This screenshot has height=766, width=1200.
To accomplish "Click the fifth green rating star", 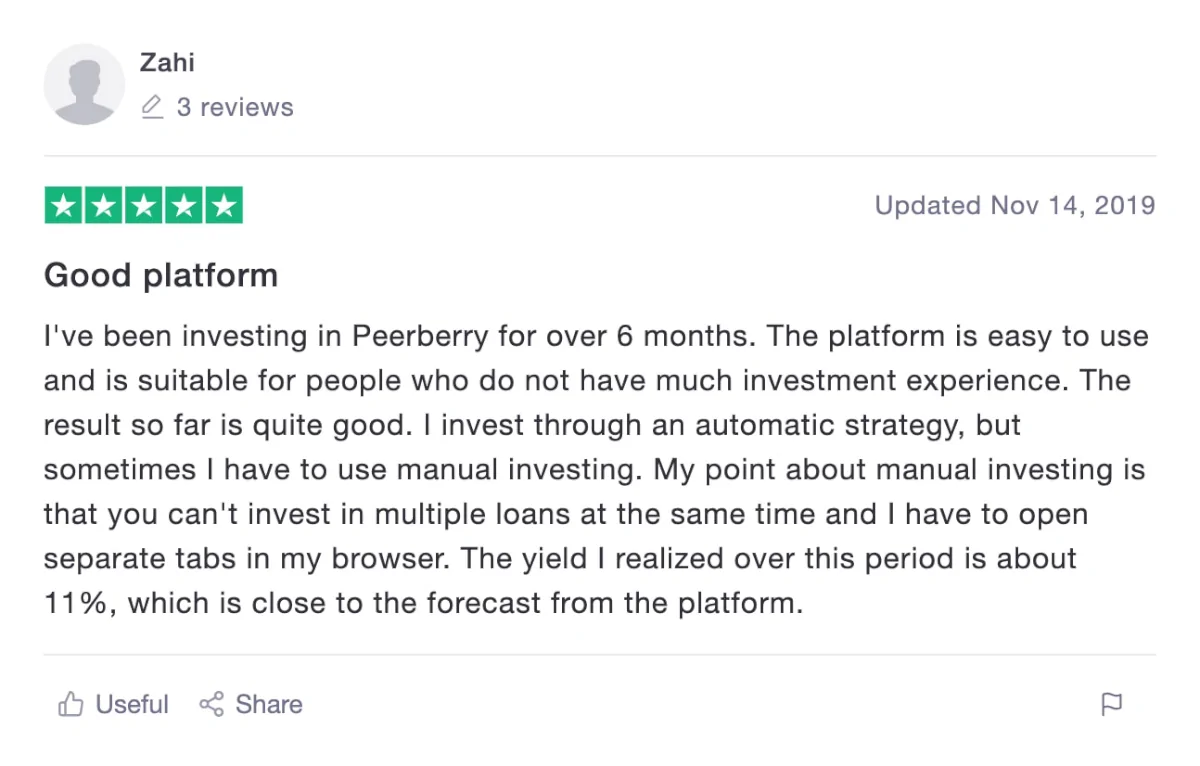I will pos(224,206).
